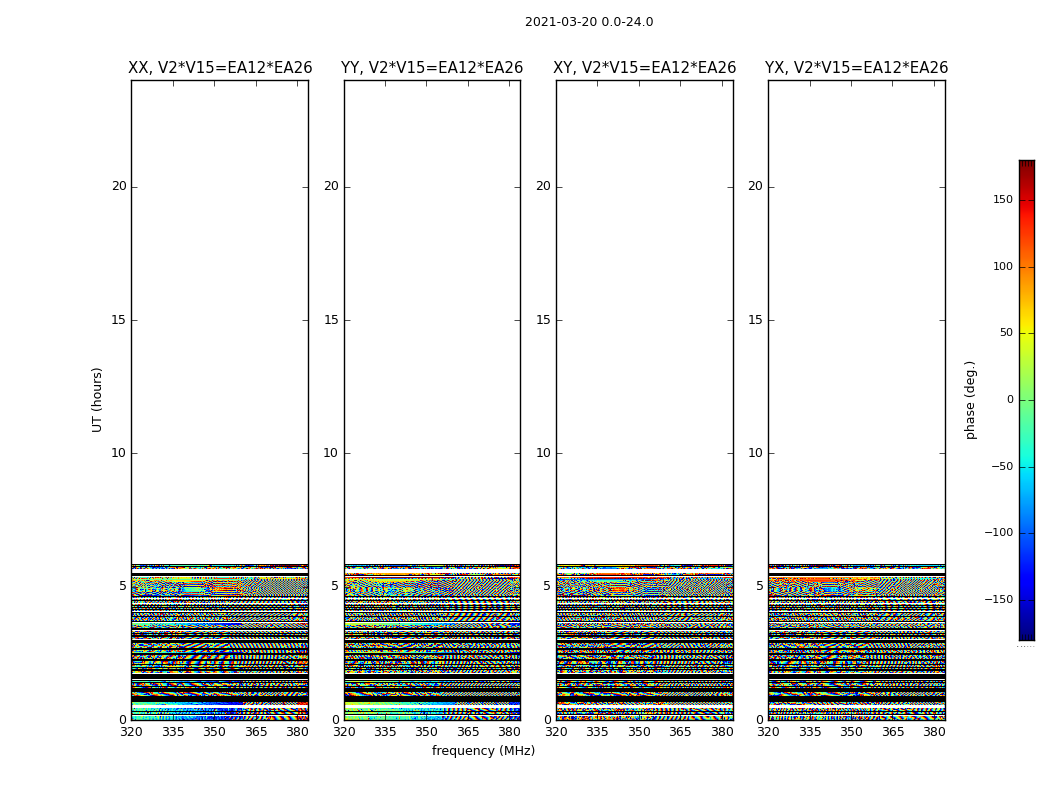Click the 150 tick label on the colorbar
This screenshot has width=1050, height=800.
click(x=1000, y=200)
